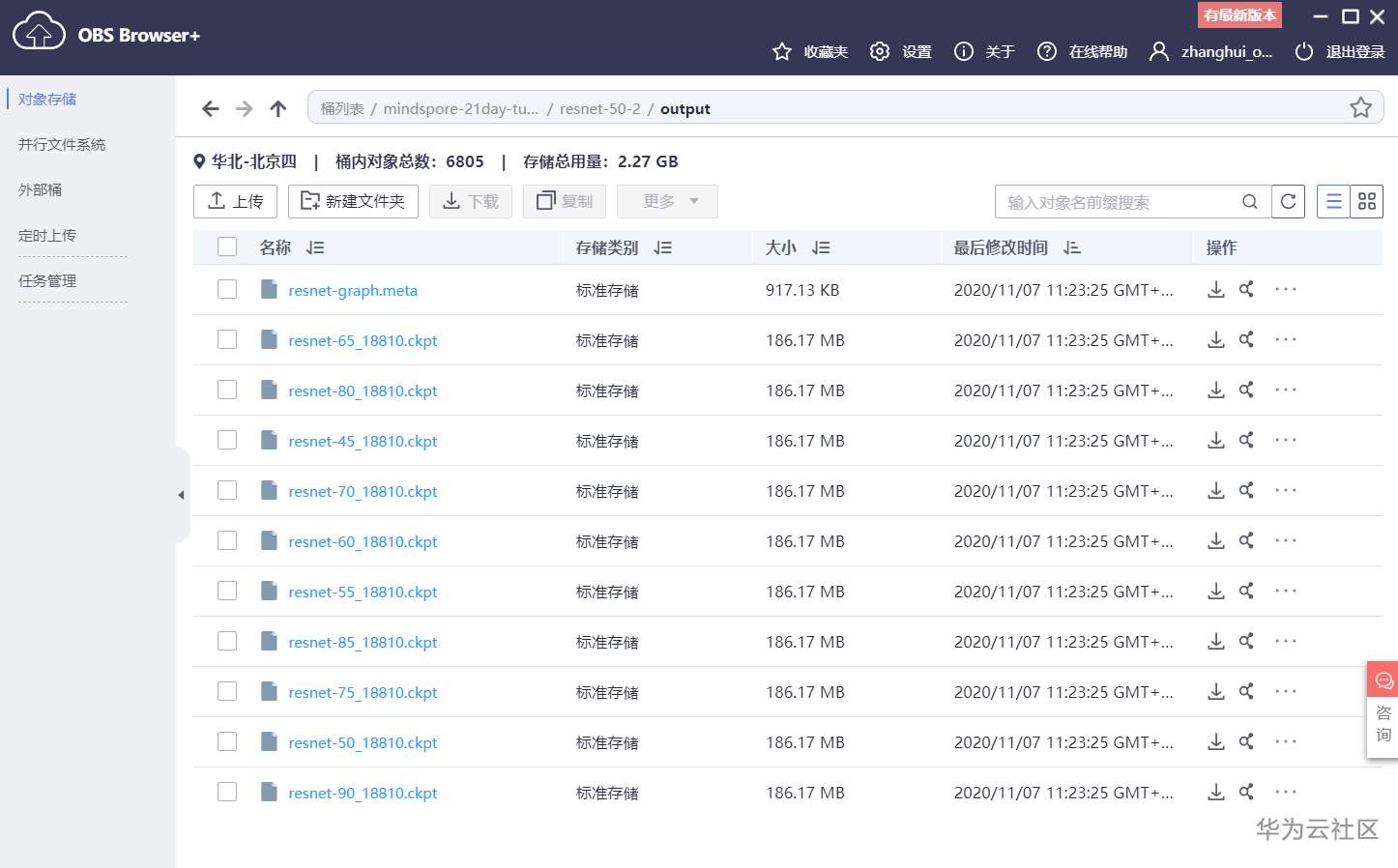Open the 关于 about dialog
Screen dimensions: 1398x868
coord(984,51)
